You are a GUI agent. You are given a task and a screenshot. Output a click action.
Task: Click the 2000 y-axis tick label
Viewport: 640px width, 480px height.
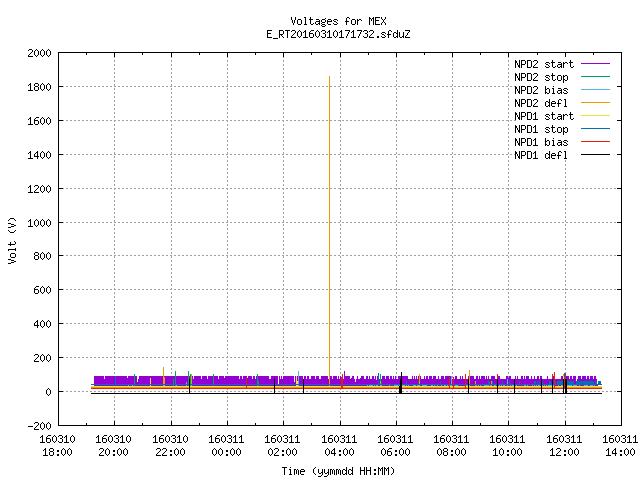[39, 53]
